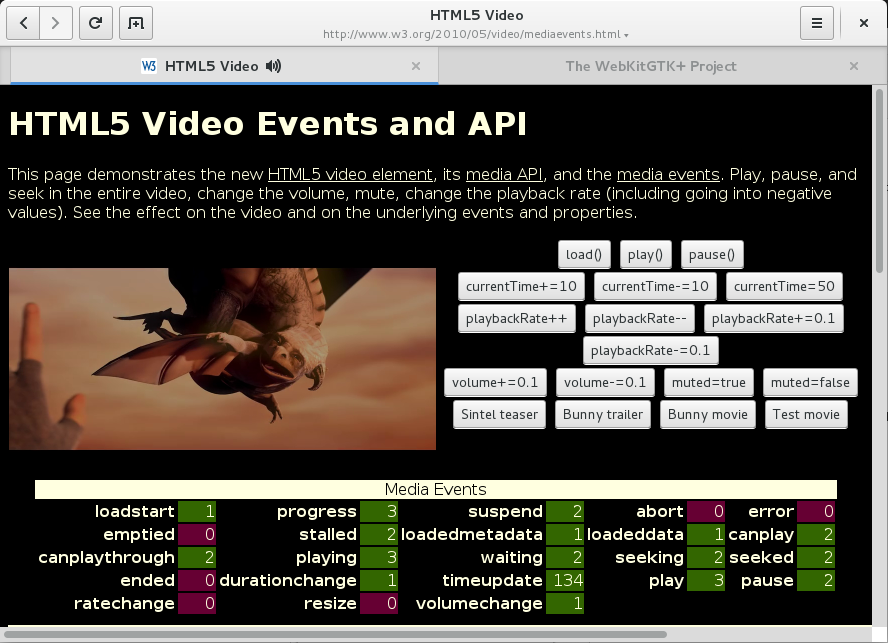Click the horizontal page scrollbar
Screen dimensions: 888x643
(335, 634)
